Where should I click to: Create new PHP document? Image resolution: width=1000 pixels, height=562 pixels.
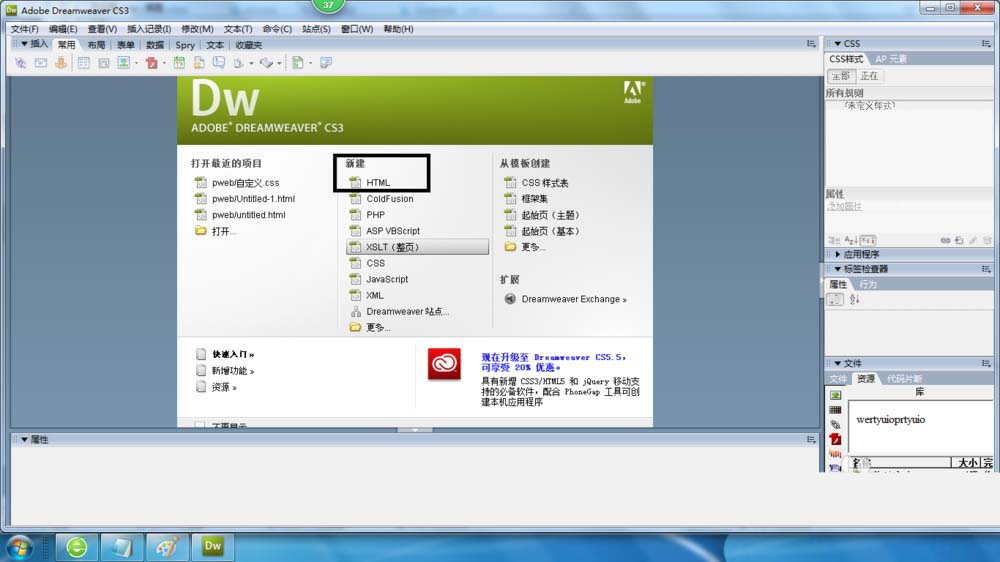(x=375, y=215)
